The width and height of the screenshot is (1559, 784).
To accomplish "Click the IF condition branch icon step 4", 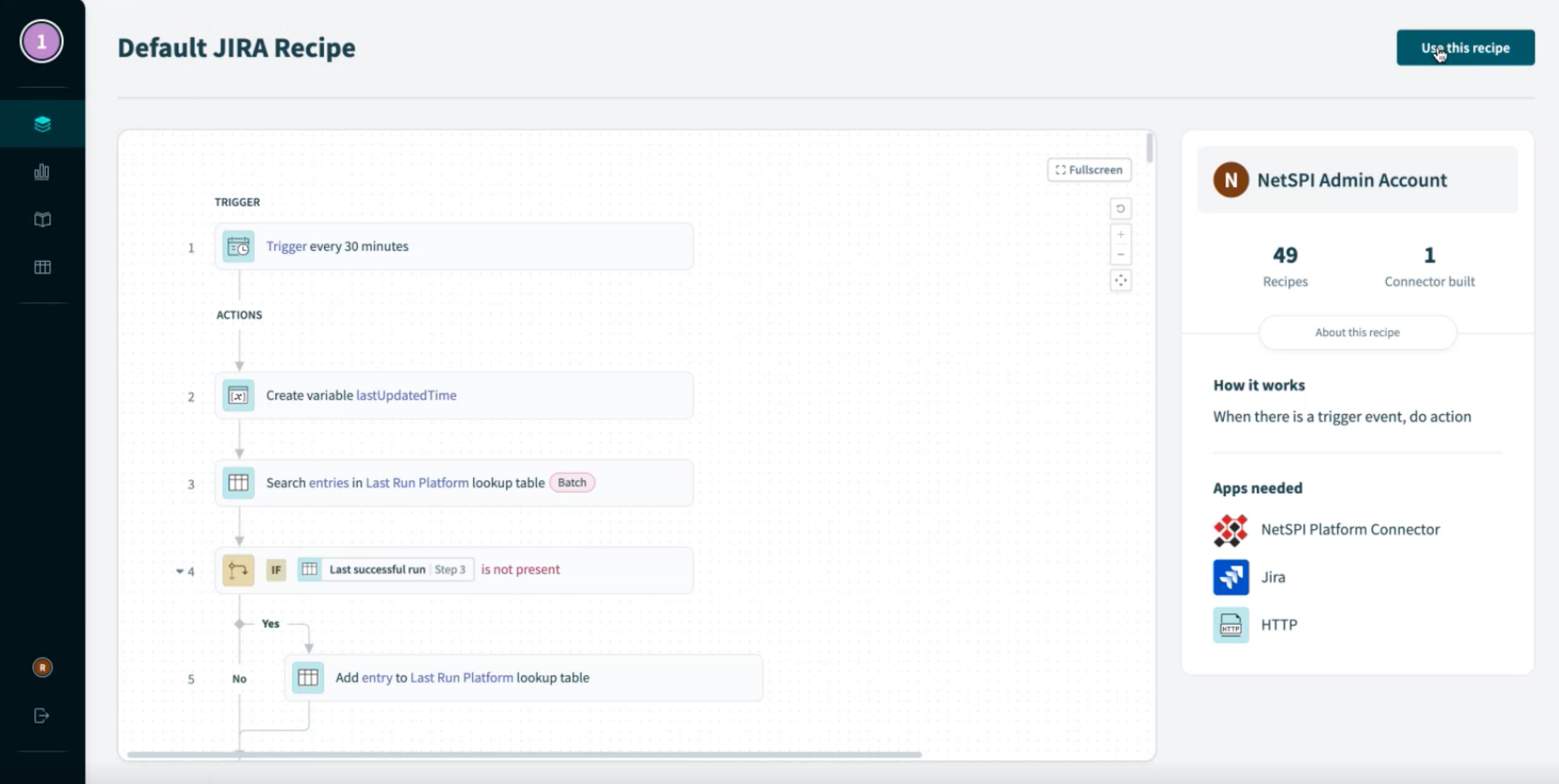I will [x=237, y=569].
